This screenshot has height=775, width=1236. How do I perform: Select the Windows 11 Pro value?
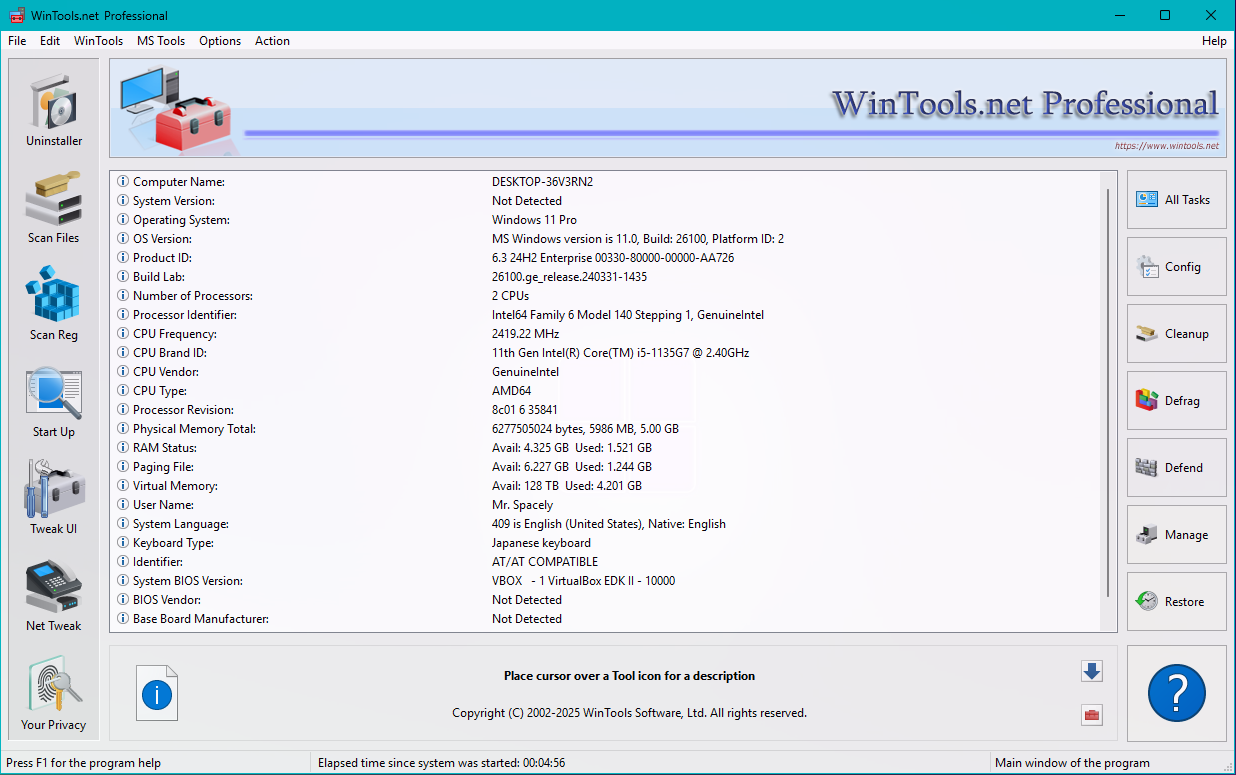tap(534, 220)
